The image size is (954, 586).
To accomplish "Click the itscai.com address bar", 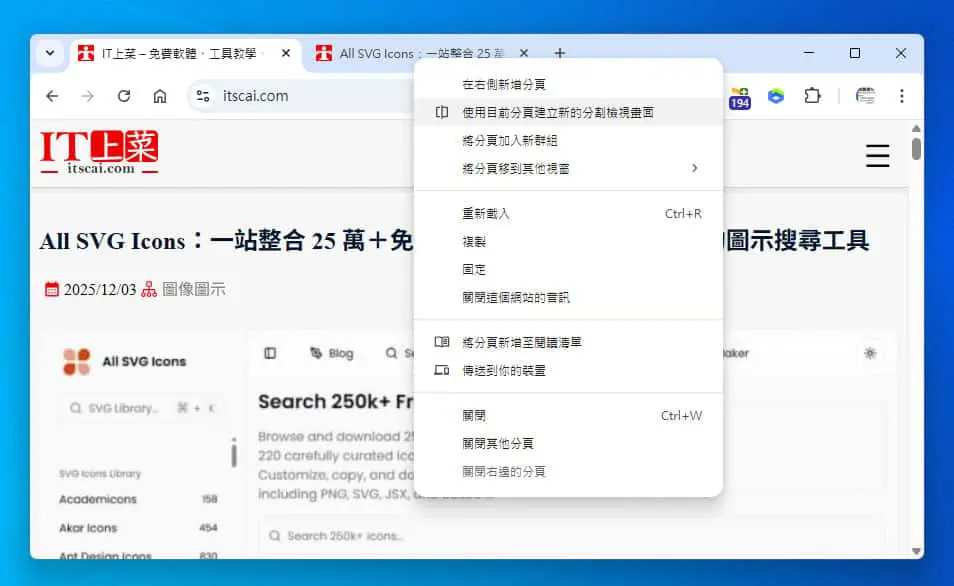I will click(304, 96).
